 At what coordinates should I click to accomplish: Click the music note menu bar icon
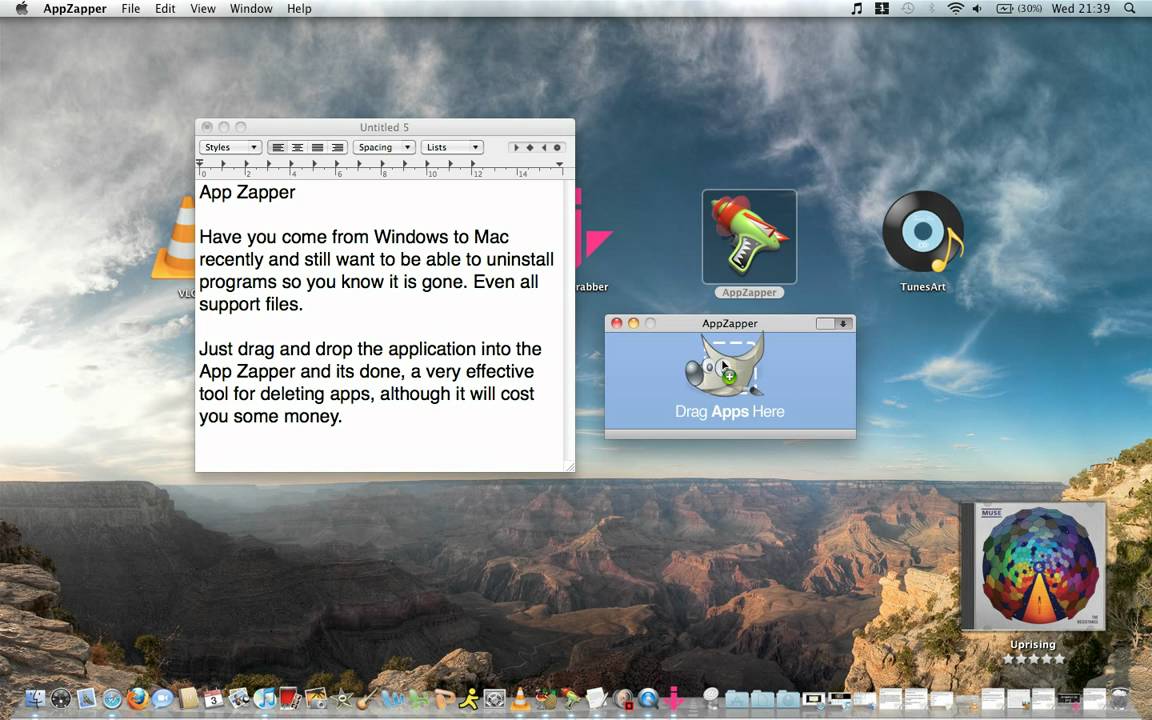(x=857, y=8)
